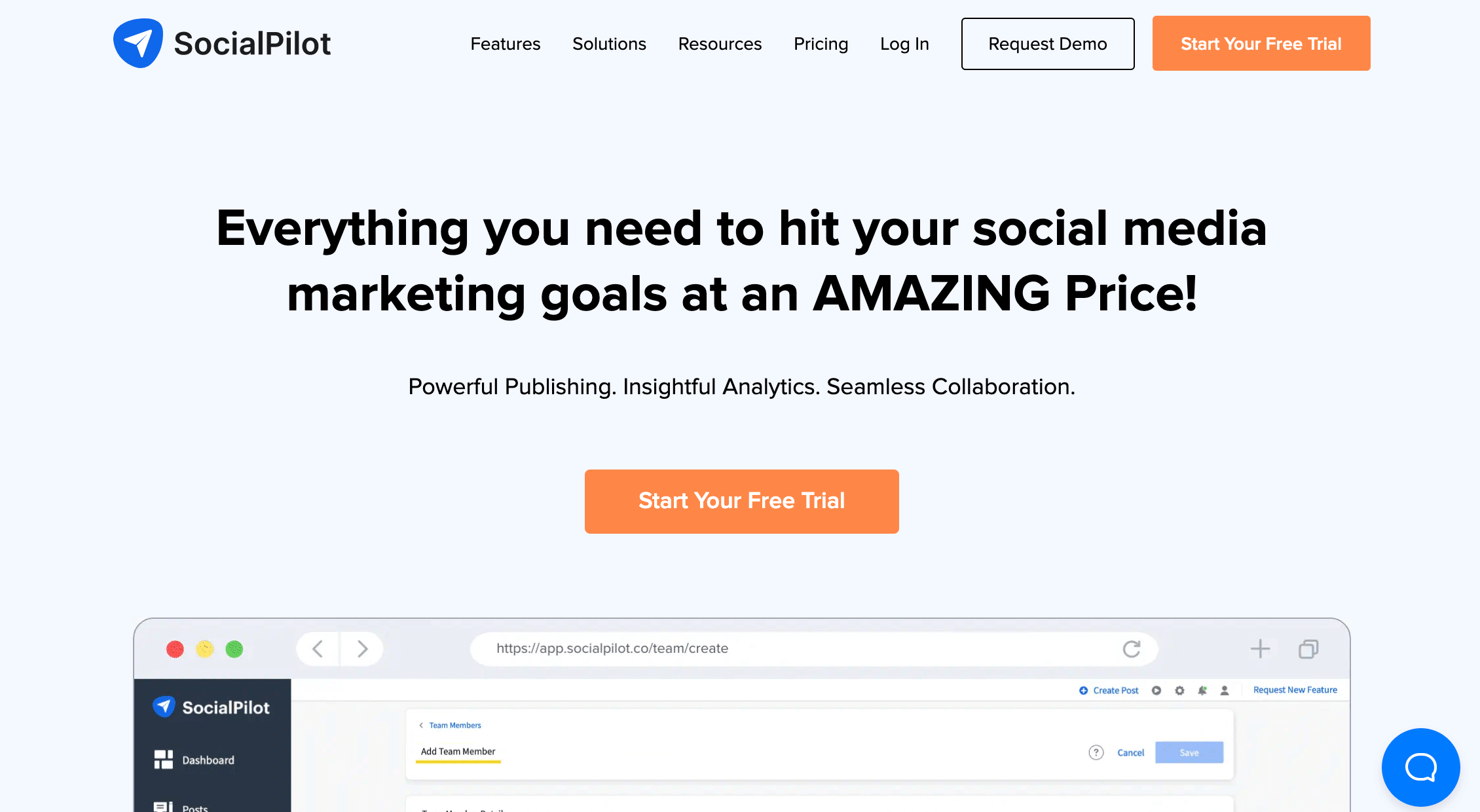Open a new tab with the plus icon
This screenshot has width=1480, height=812.
(x=1260, y=649)
